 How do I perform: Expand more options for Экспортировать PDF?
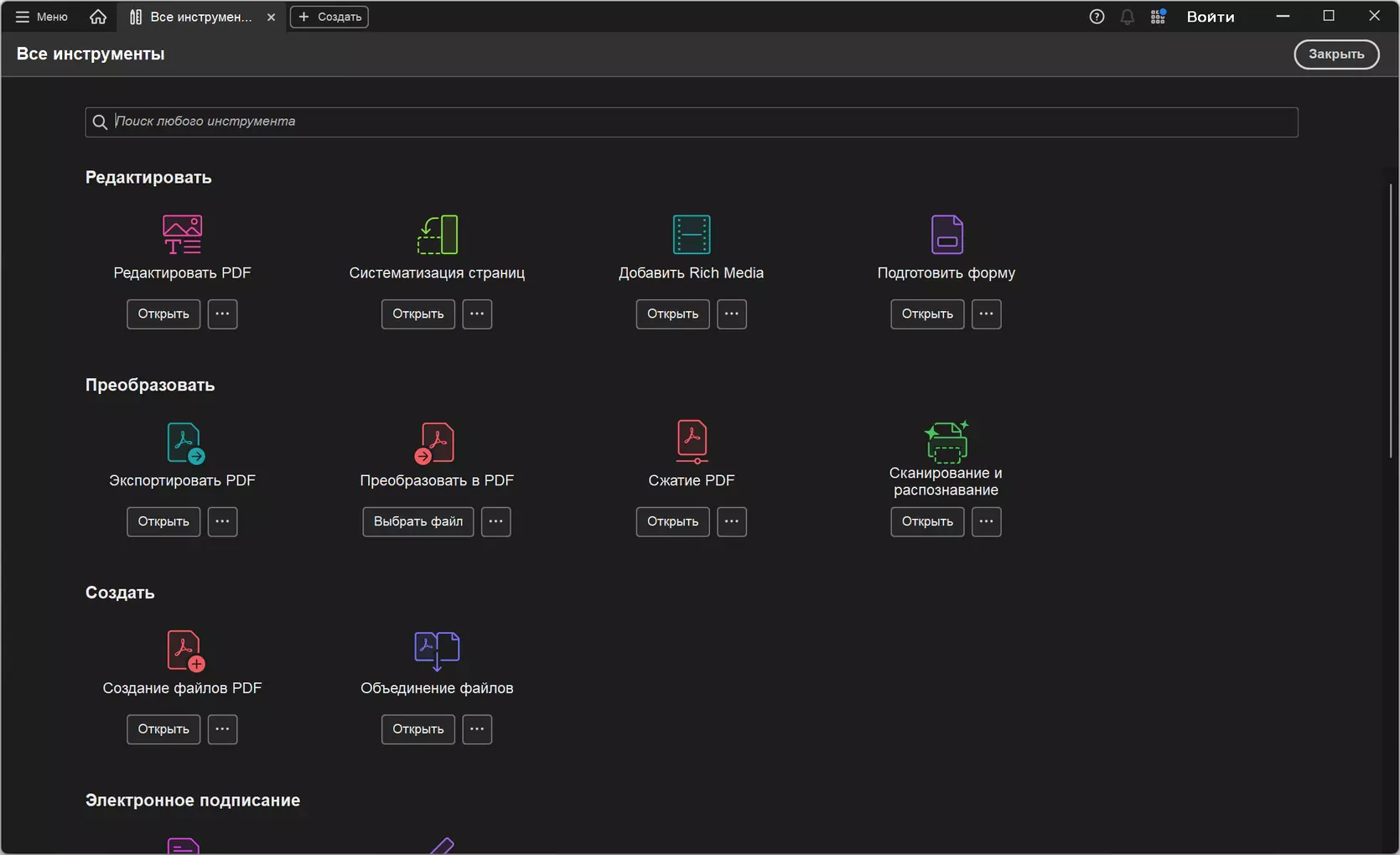click(222, 521)
